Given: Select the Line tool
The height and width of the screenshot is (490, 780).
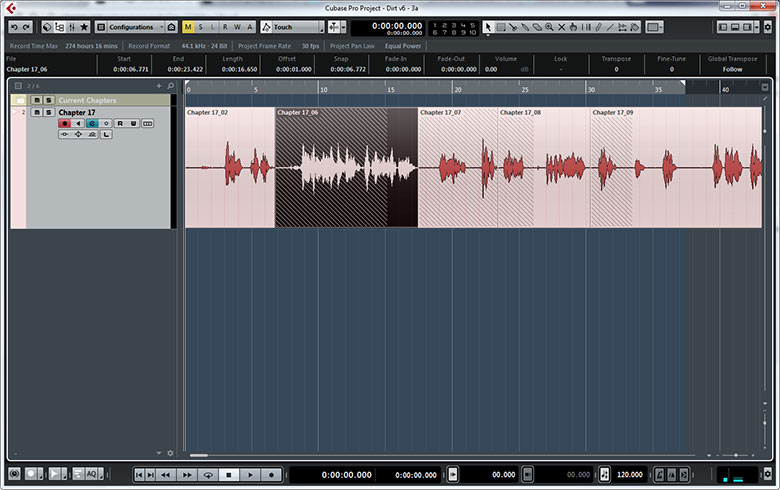Looking at the screenshot, I should (x=610, y=27).
